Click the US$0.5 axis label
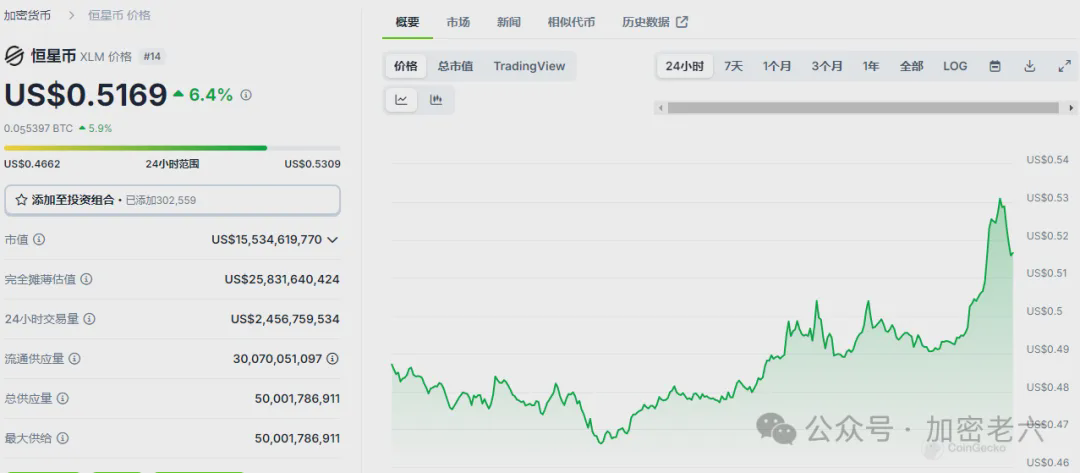The height and width of the screenshot is (473, 1080). 1045,311
